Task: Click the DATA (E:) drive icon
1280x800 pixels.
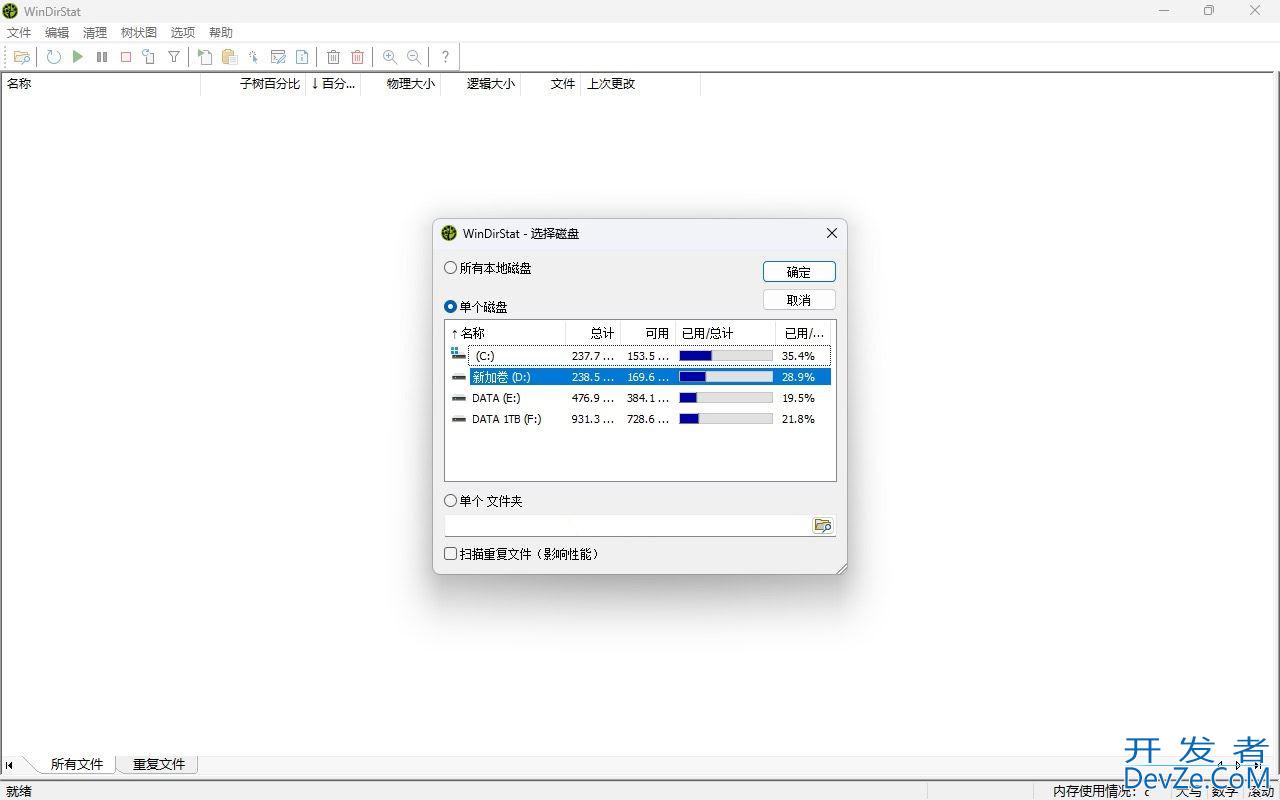Action: 459,398
